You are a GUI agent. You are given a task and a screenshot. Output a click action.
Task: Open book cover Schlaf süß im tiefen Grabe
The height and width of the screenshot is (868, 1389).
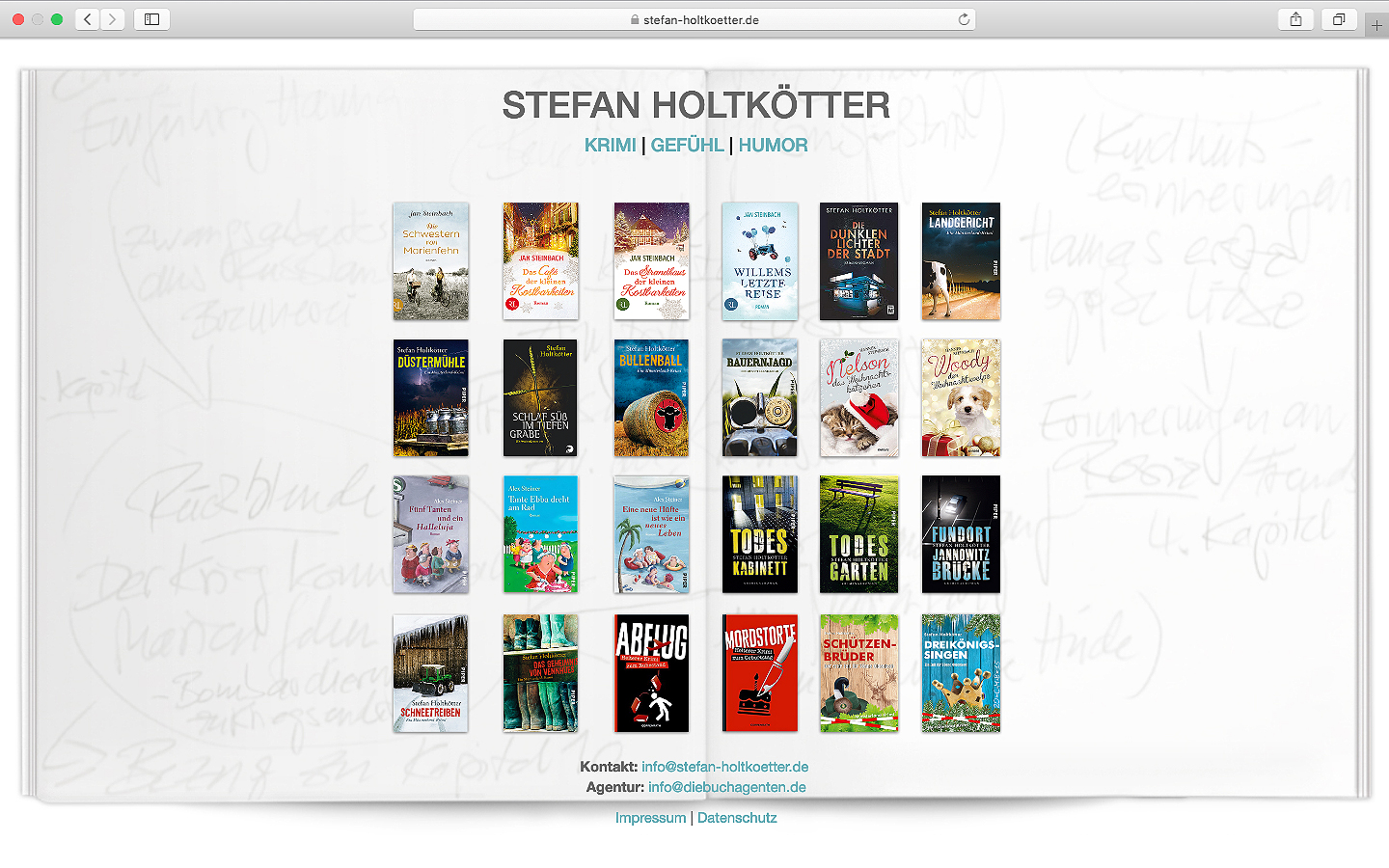pos(541,398)
